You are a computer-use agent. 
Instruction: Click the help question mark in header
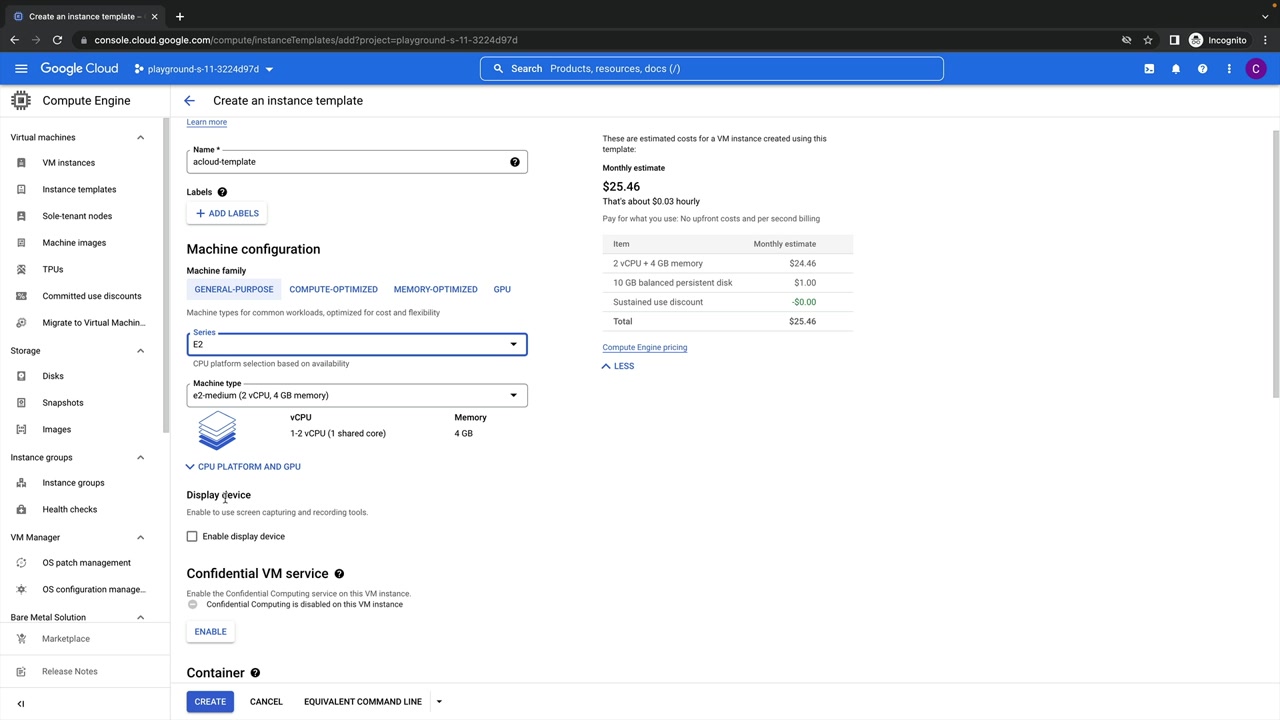(1202, 69)
